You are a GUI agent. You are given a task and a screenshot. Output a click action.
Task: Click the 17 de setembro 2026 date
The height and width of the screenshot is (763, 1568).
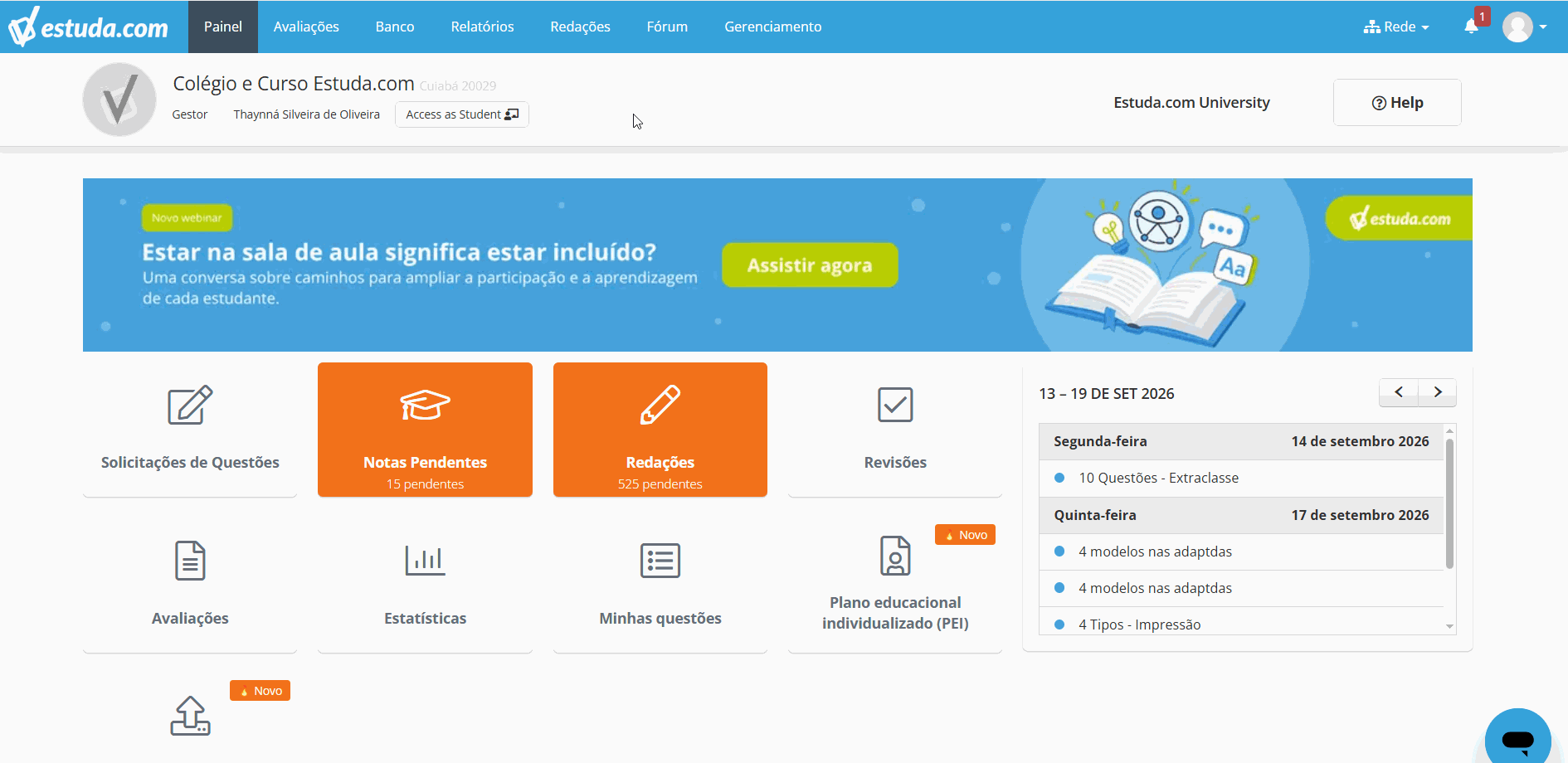pos(1360,515)
